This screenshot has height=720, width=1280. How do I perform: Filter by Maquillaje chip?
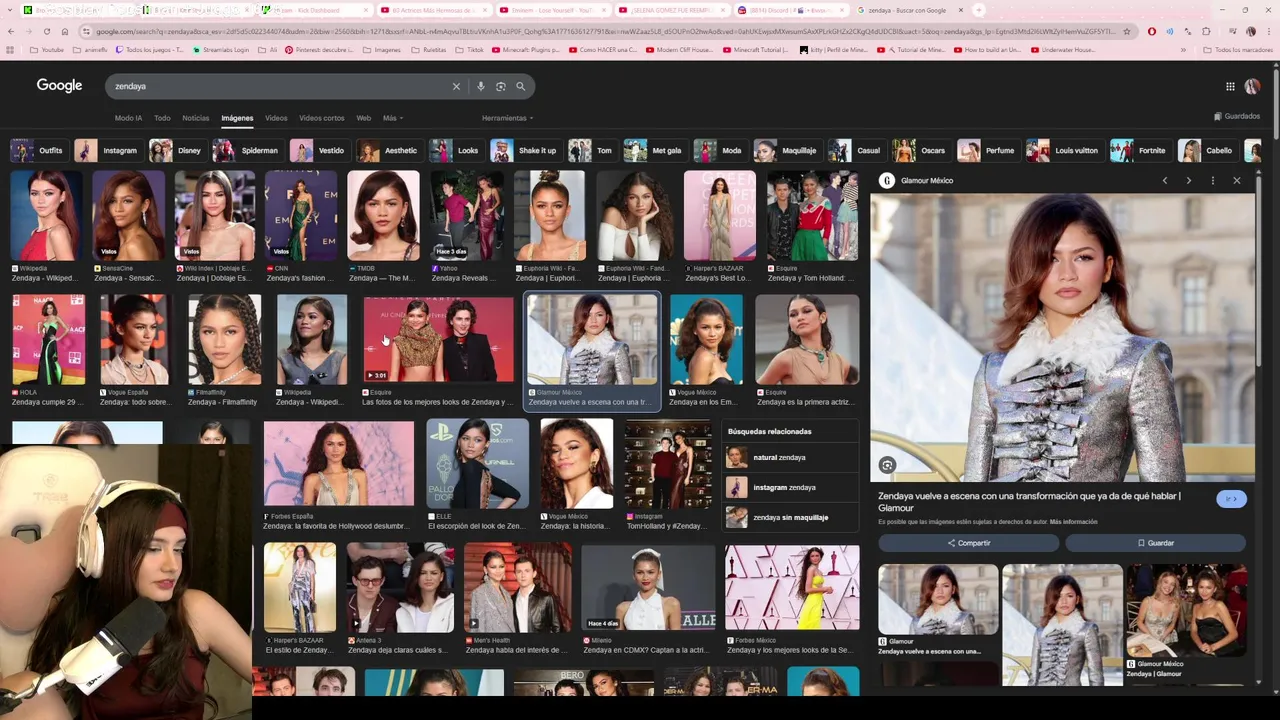(x=787, y=151)
